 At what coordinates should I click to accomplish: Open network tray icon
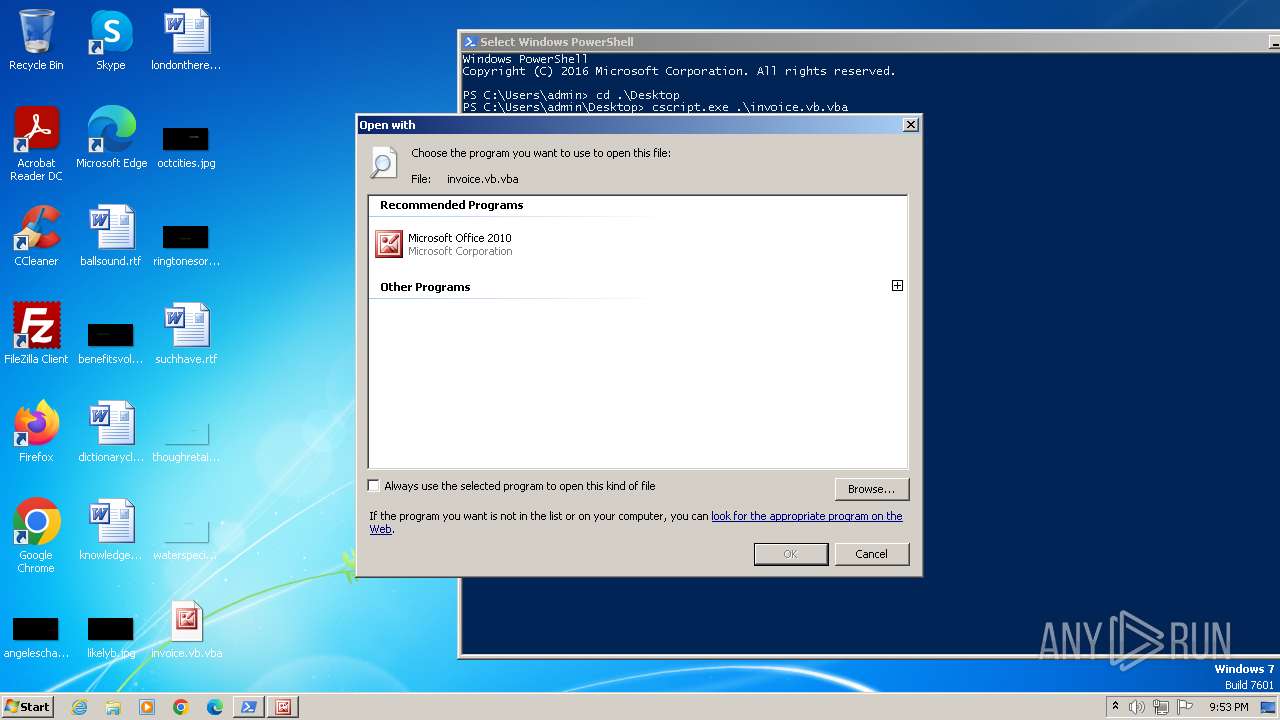1161,707
